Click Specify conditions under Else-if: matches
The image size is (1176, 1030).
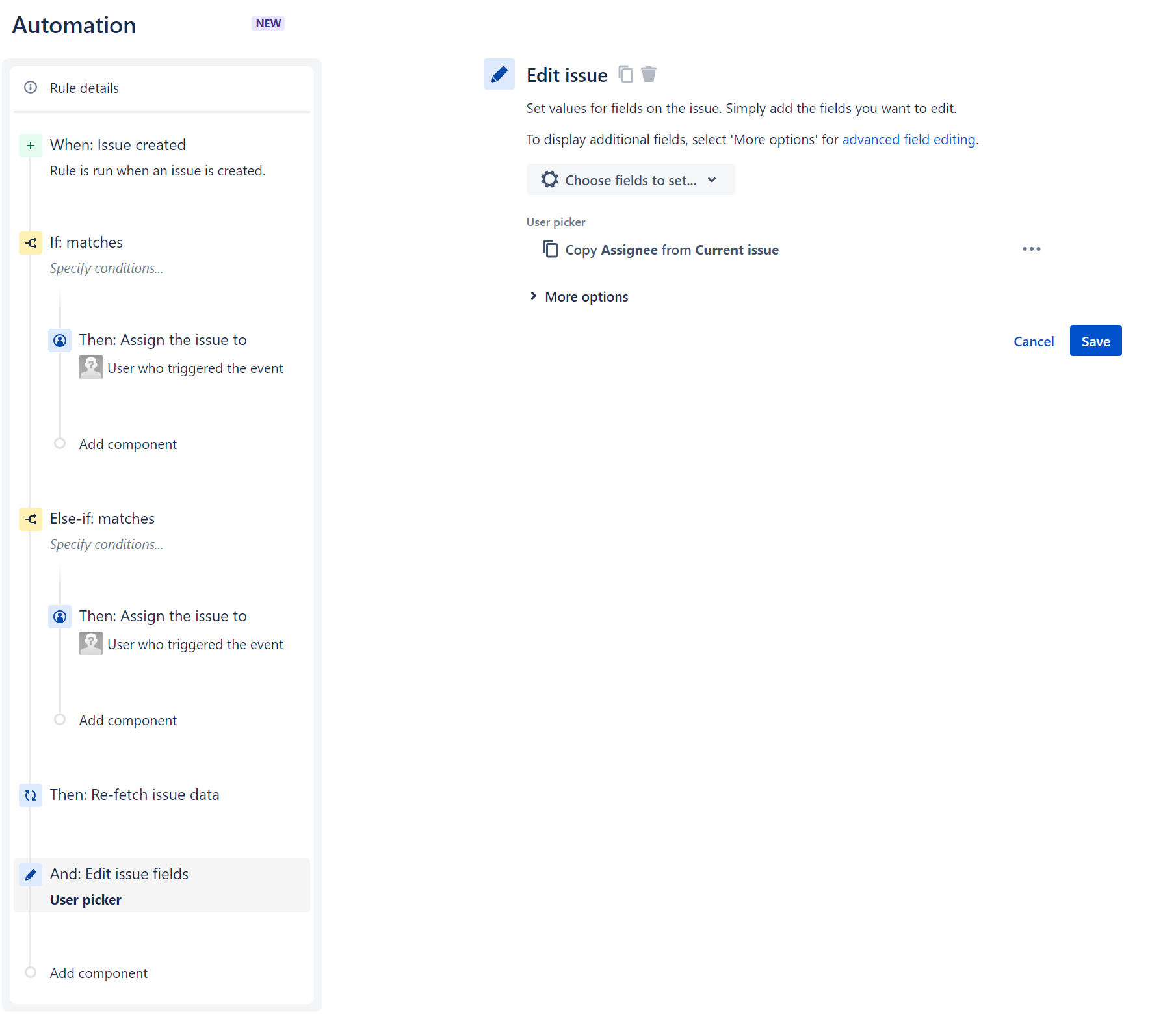[x=107, y=545]
